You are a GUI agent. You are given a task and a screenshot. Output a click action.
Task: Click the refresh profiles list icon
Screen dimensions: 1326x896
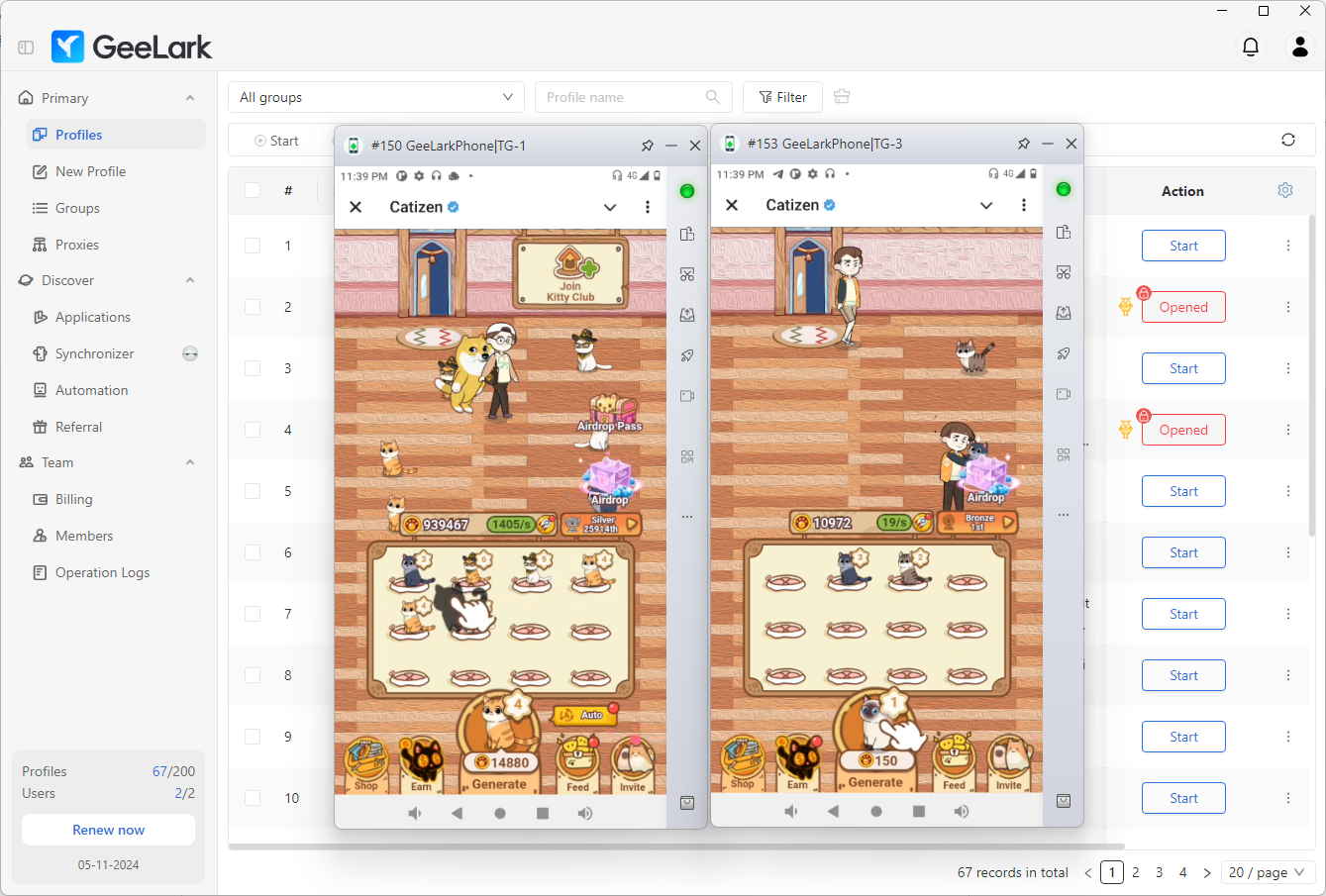tap(1288, 140)
